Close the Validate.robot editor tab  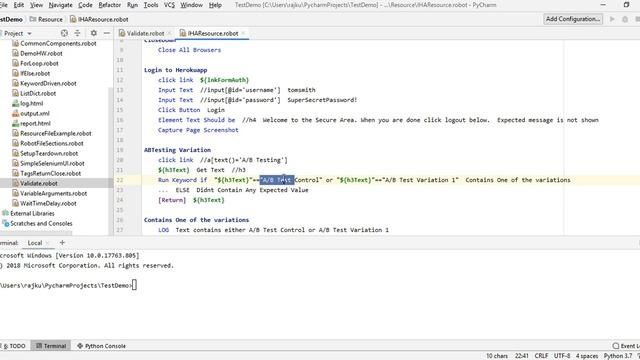click(169, 33)
